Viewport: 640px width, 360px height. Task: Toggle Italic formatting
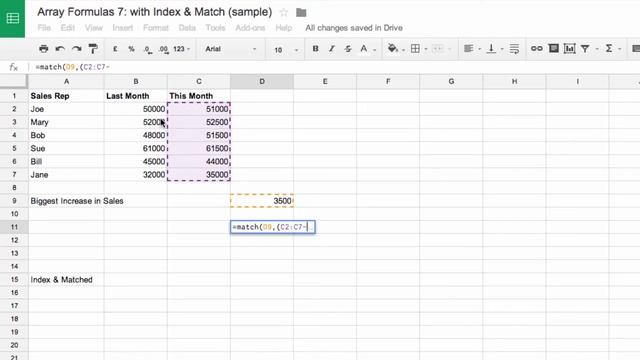[x=331, y=49]
